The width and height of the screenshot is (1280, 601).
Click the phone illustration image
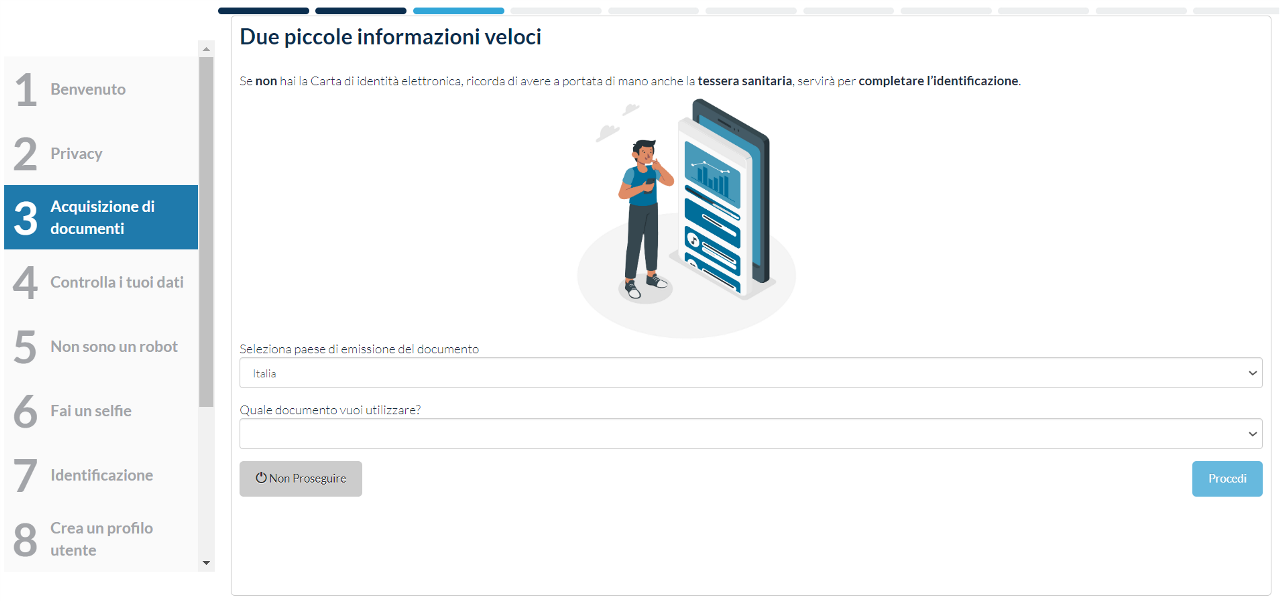[x=686, y=217]
